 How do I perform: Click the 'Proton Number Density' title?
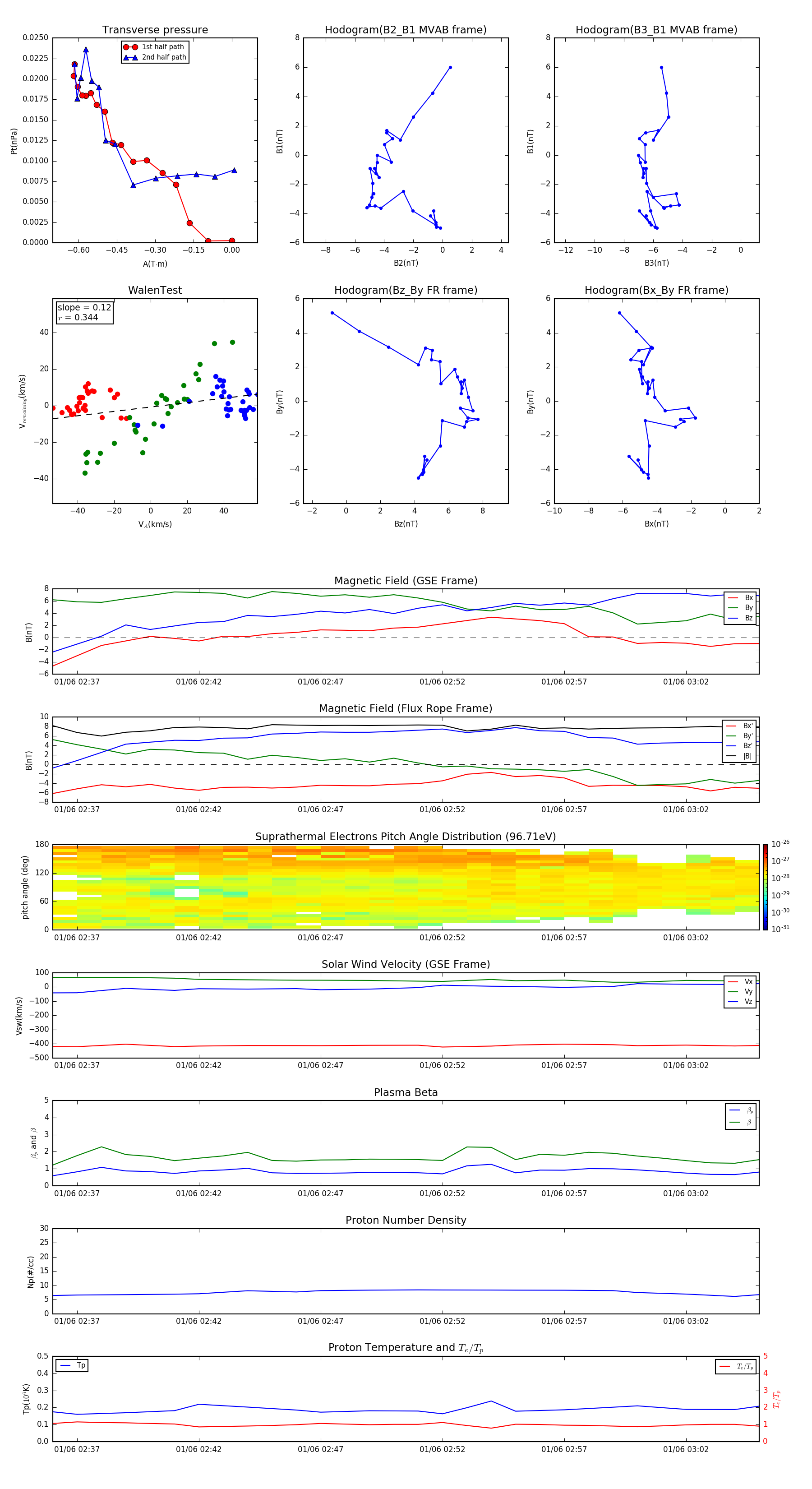(x=406, y=1220)
